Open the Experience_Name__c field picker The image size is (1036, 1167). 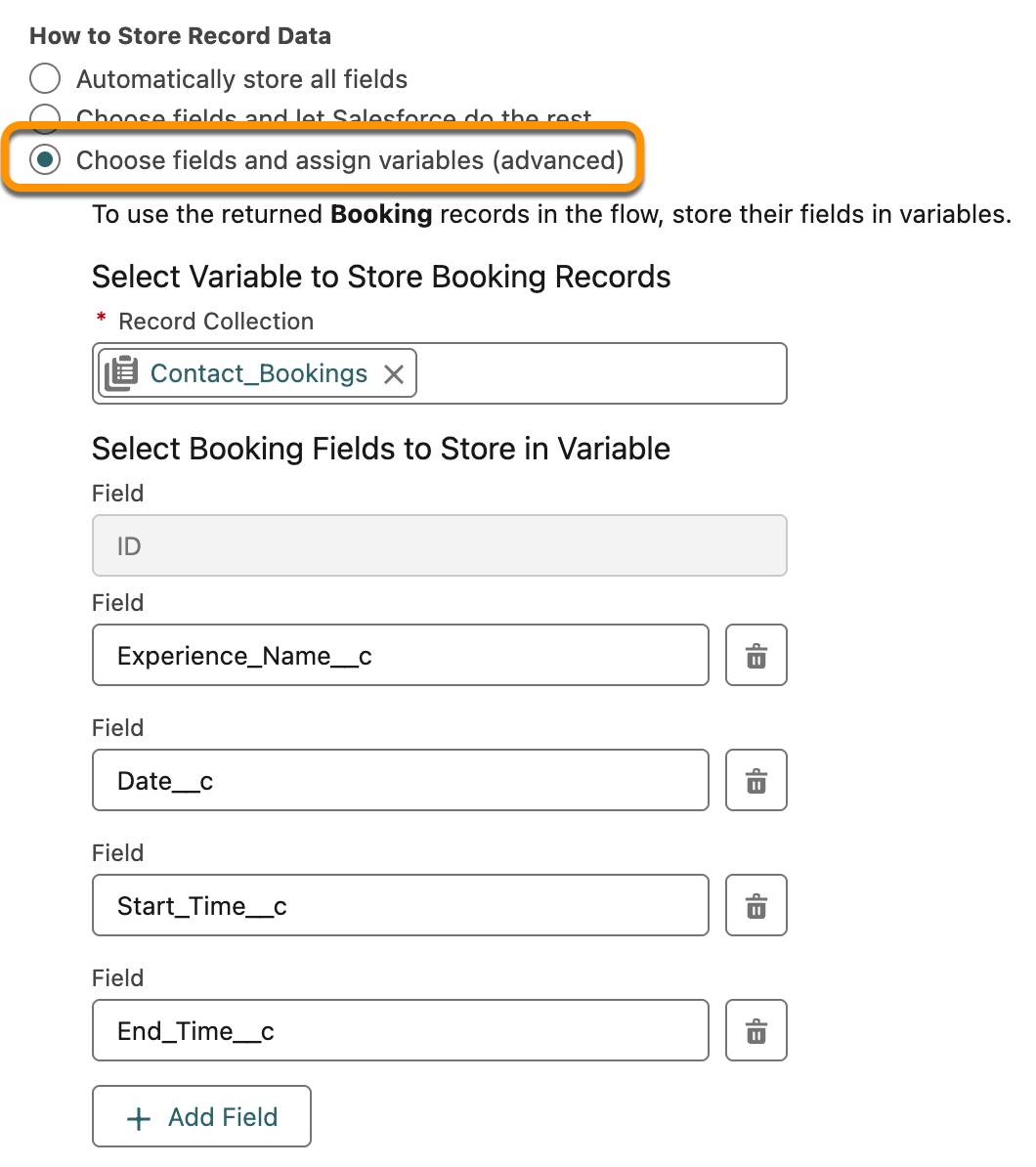tap(401, 655)
